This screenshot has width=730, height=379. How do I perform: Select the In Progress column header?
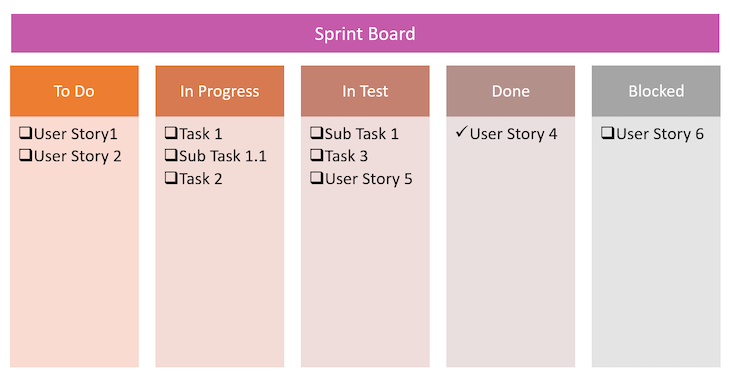pyautogui.click(x=220, y=91)
